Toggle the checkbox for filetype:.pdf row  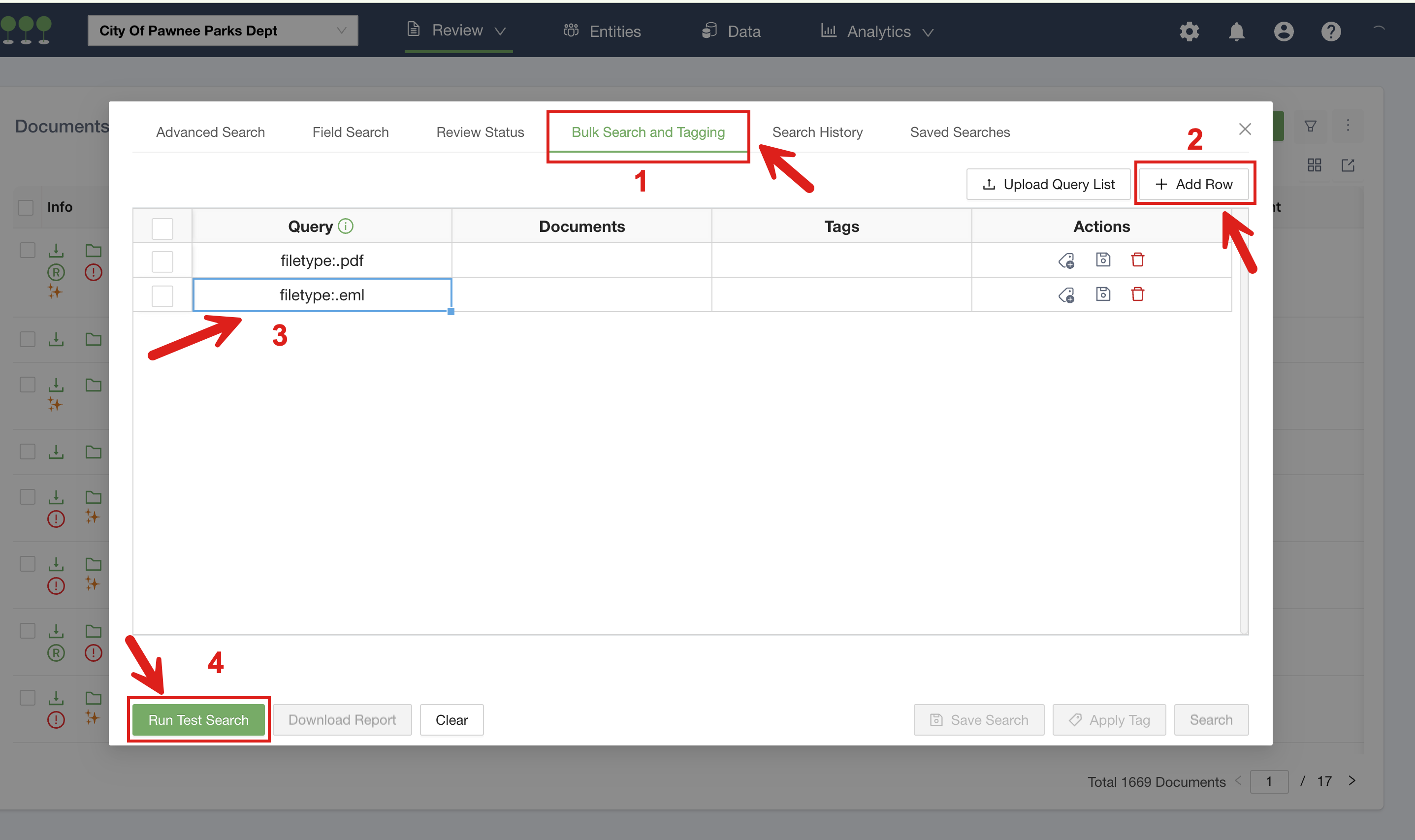(x=162, y=260)
